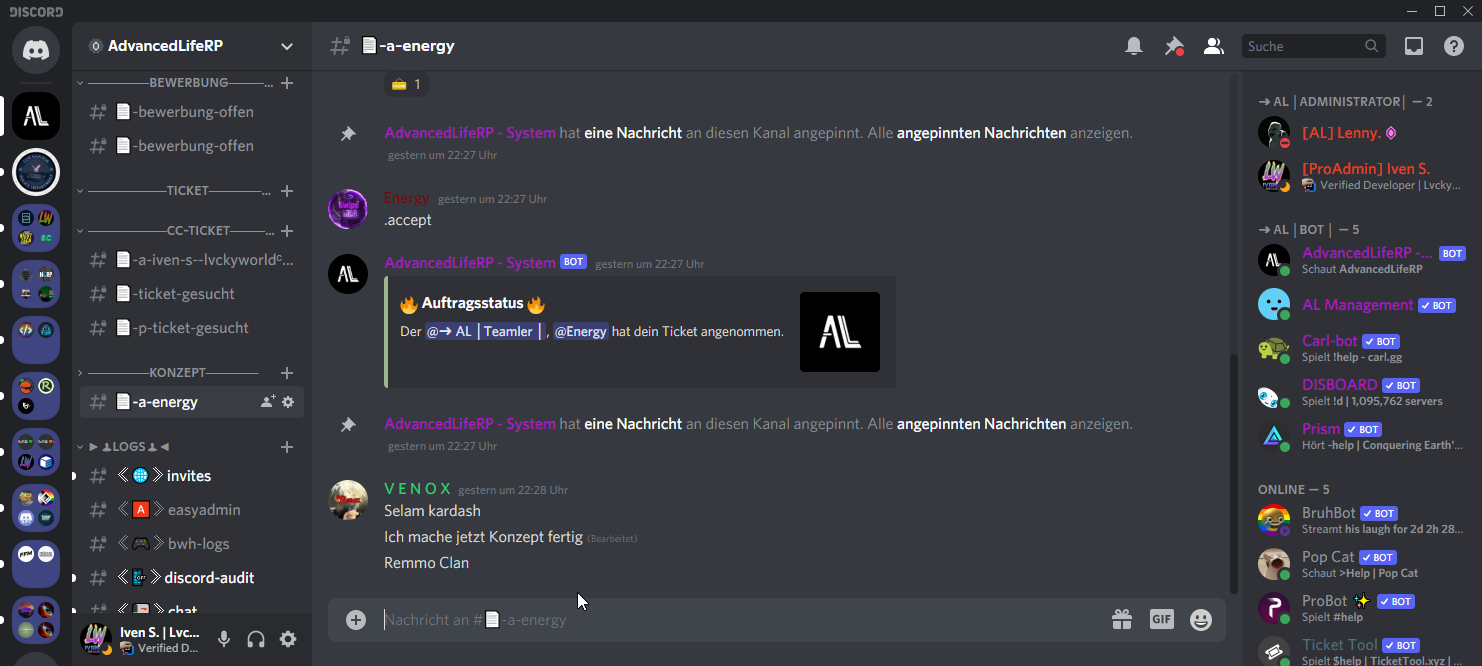Open the help question mark icon
1482x666 pixels.
point(1454,46)
